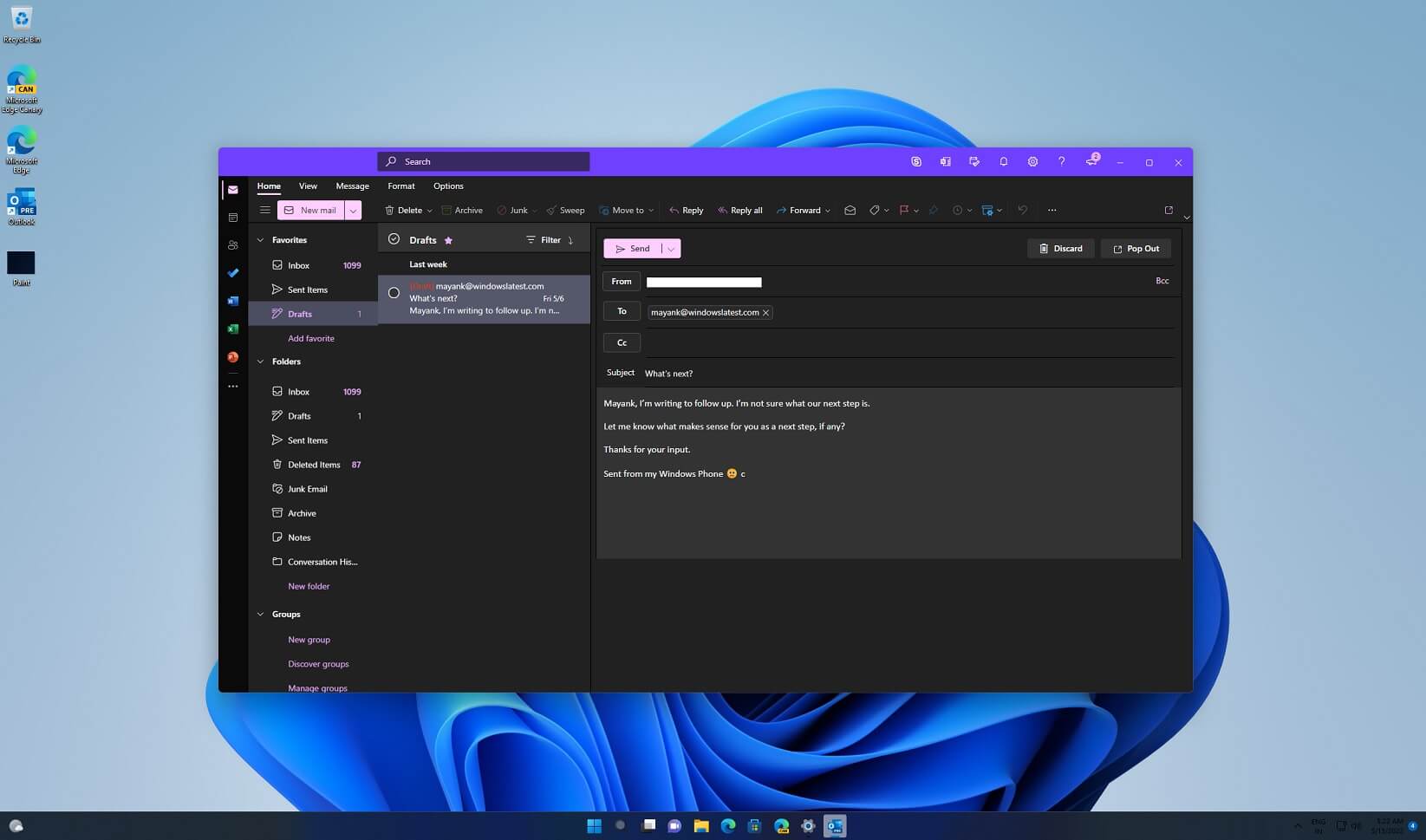
Task: Archive the selected draft message
Action: (x=462, y=210)
